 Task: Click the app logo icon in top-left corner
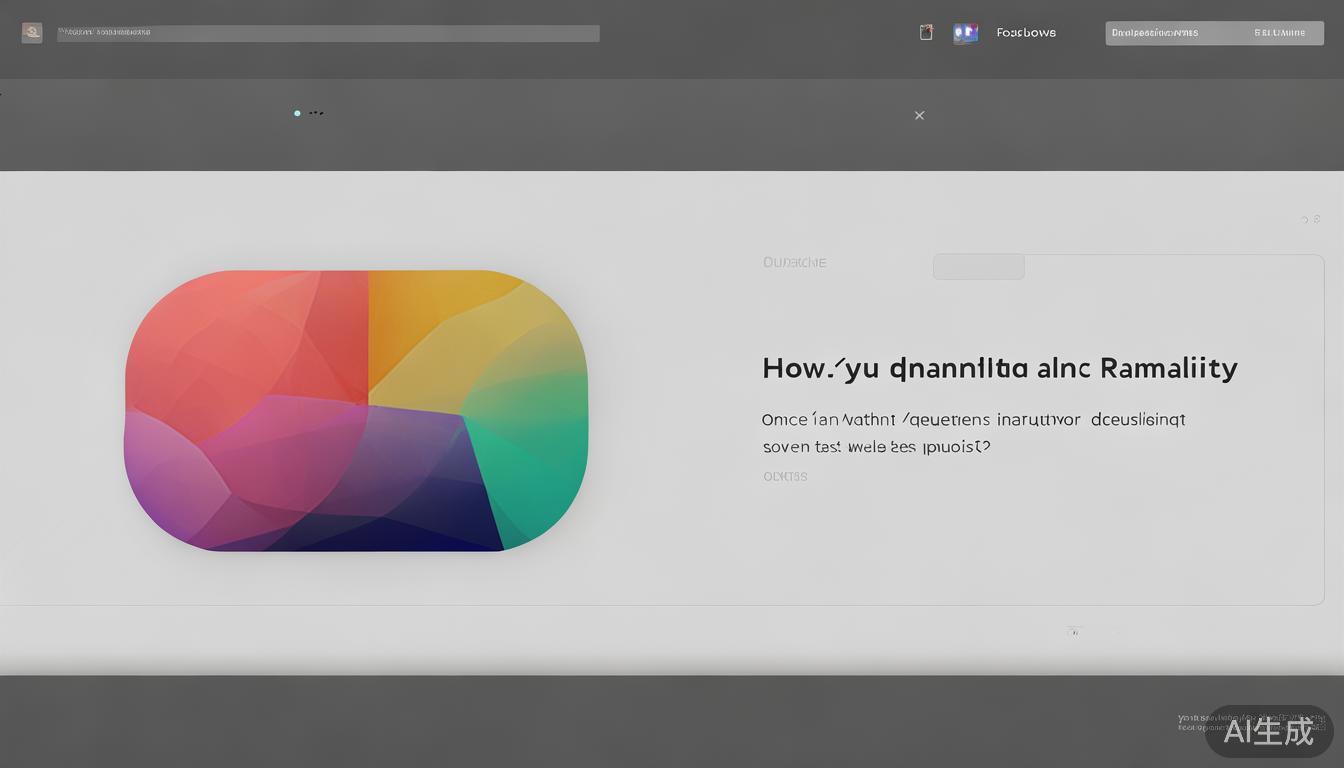pos(32,33)
